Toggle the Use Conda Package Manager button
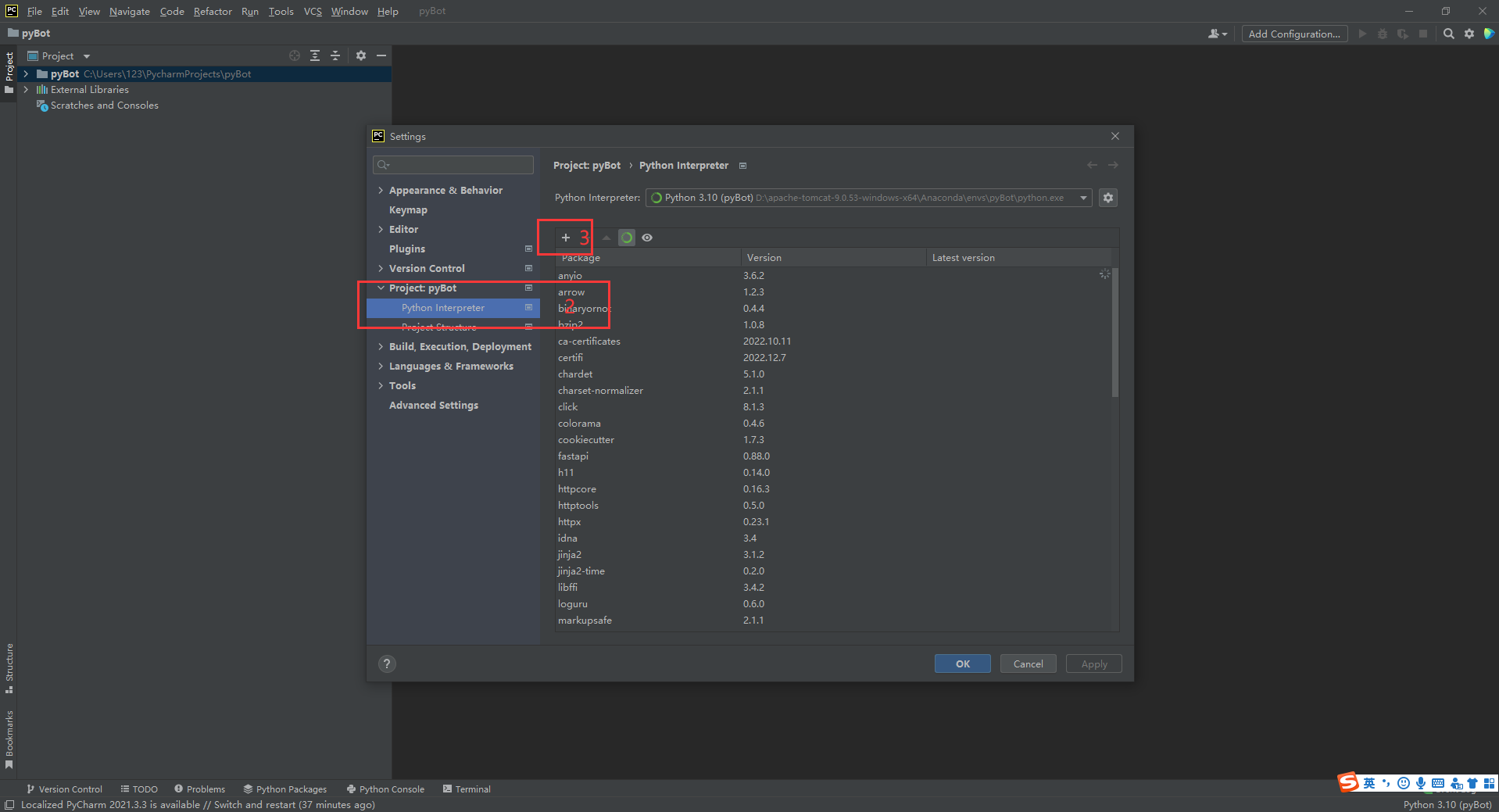Image resolution: width=1499 pixels, height=812 pixels. tap(627, 238)
